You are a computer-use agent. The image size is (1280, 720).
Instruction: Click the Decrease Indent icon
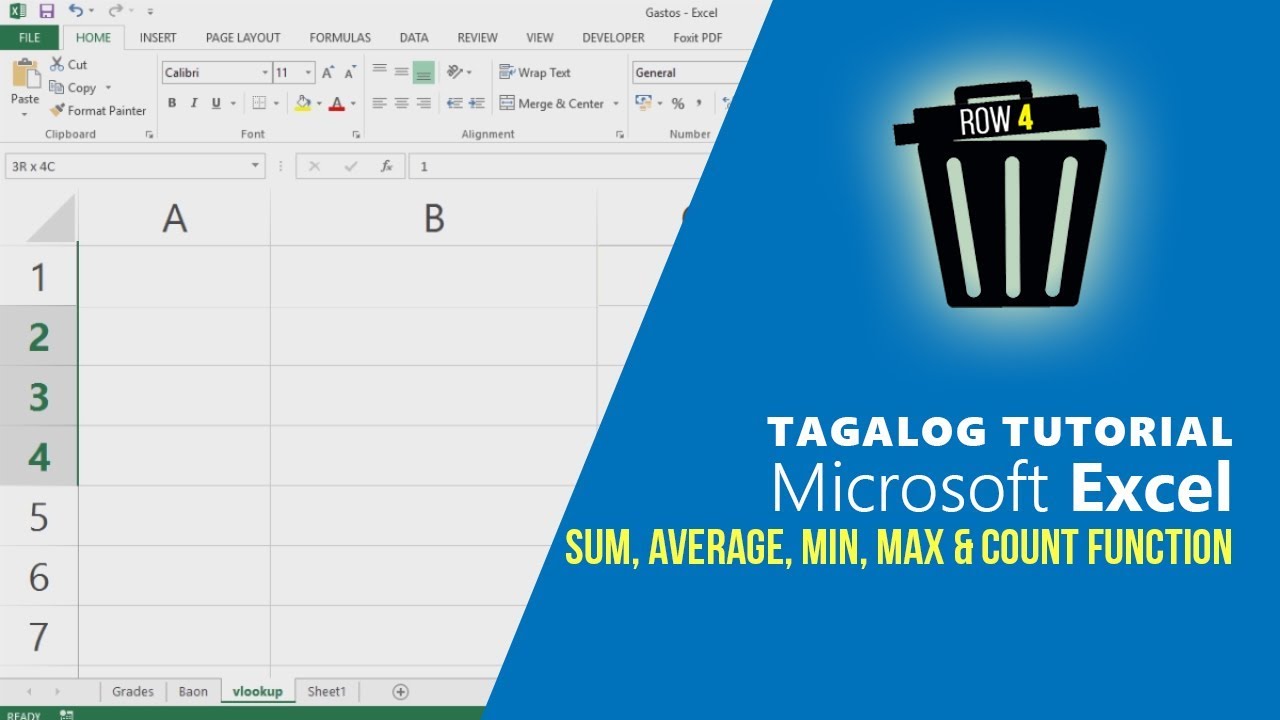coord(455,103)
